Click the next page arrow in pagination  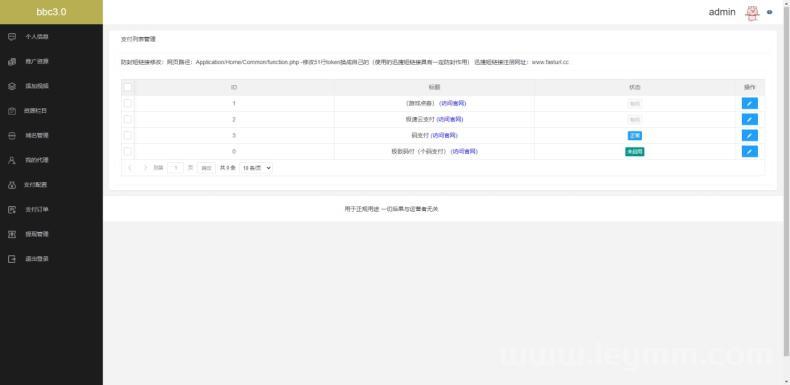[145, 168]
